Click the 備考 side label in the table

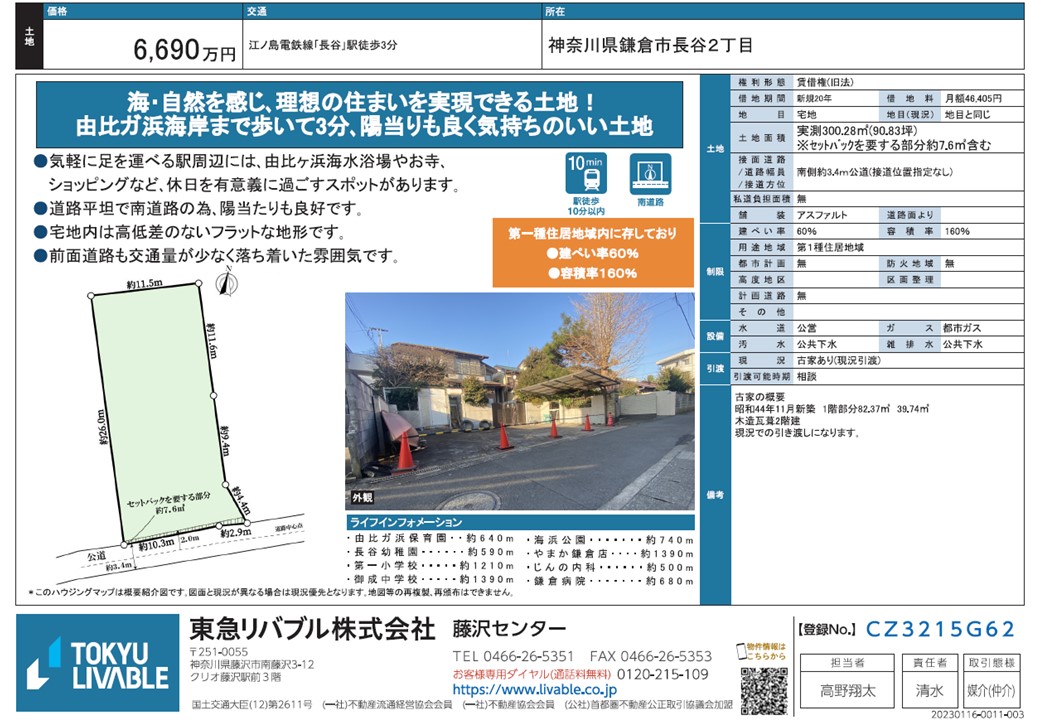point(715,496)
